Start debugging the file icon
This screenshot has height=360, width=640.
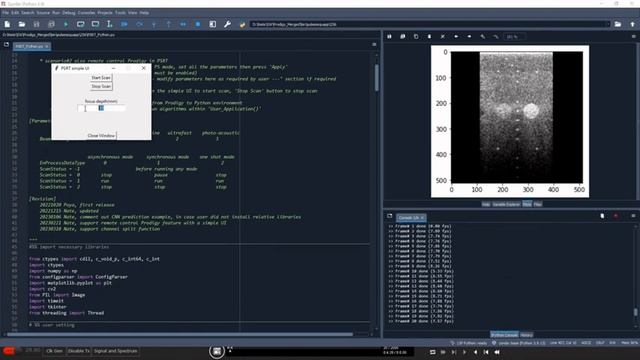[124, 24]
